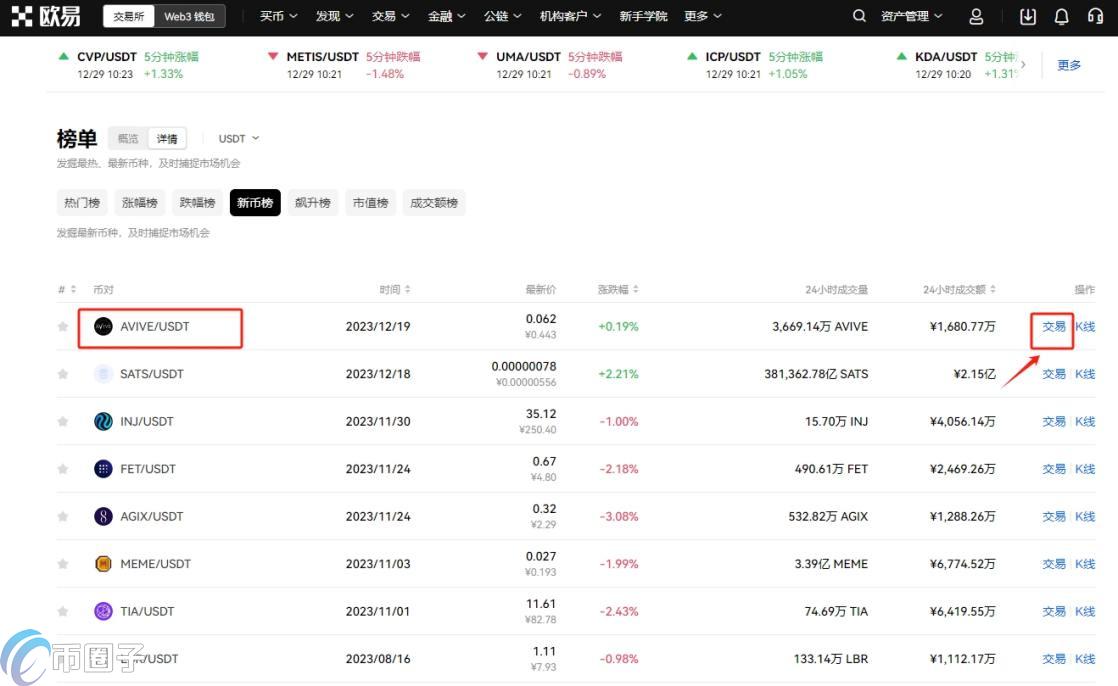The height and width of the screenshot is (686, 1118).
Task: Click the SATS coin logo
Action: (103, 374)
